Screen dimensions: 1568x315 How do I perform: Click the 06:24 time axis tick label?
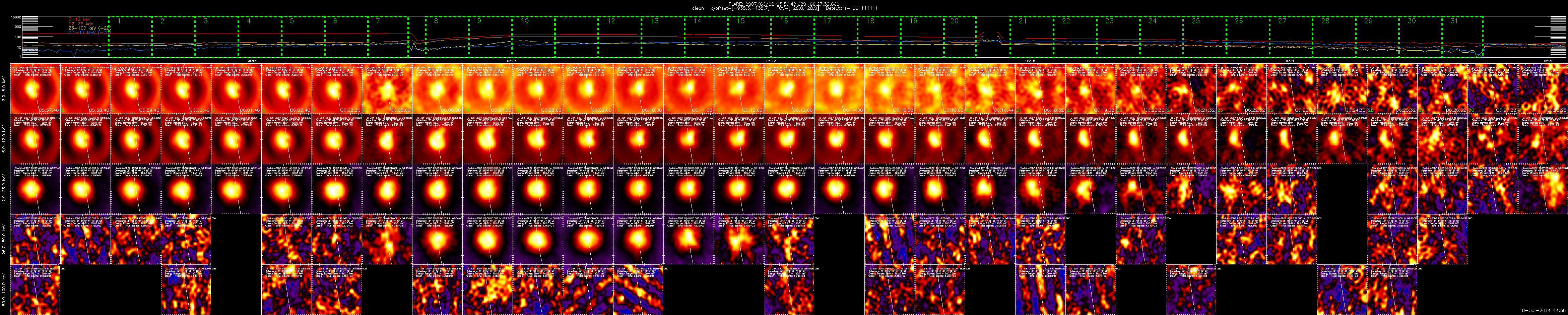click(1289, 61)
